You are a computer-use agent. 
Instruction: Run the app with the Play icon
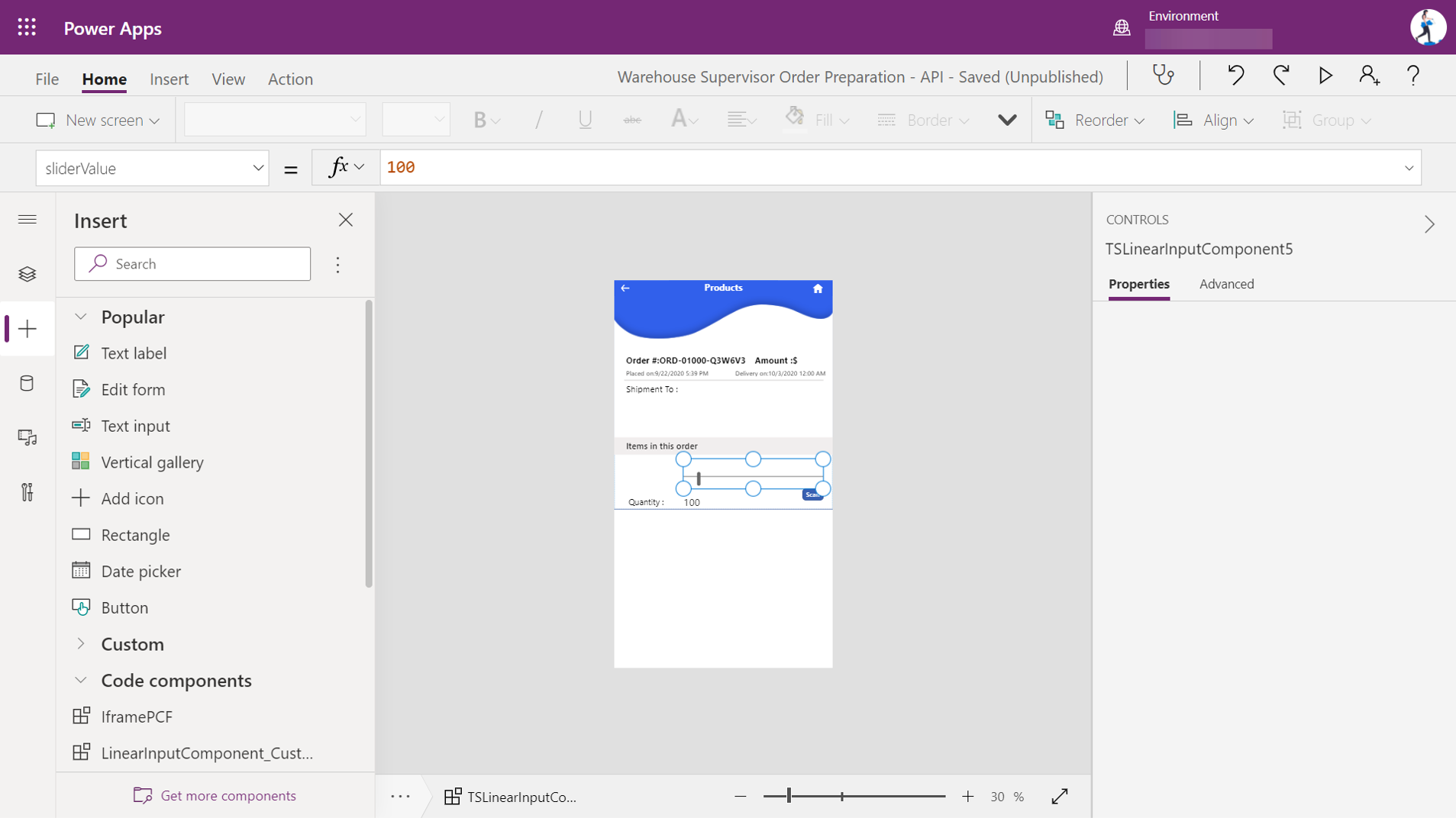[1325, 75]
